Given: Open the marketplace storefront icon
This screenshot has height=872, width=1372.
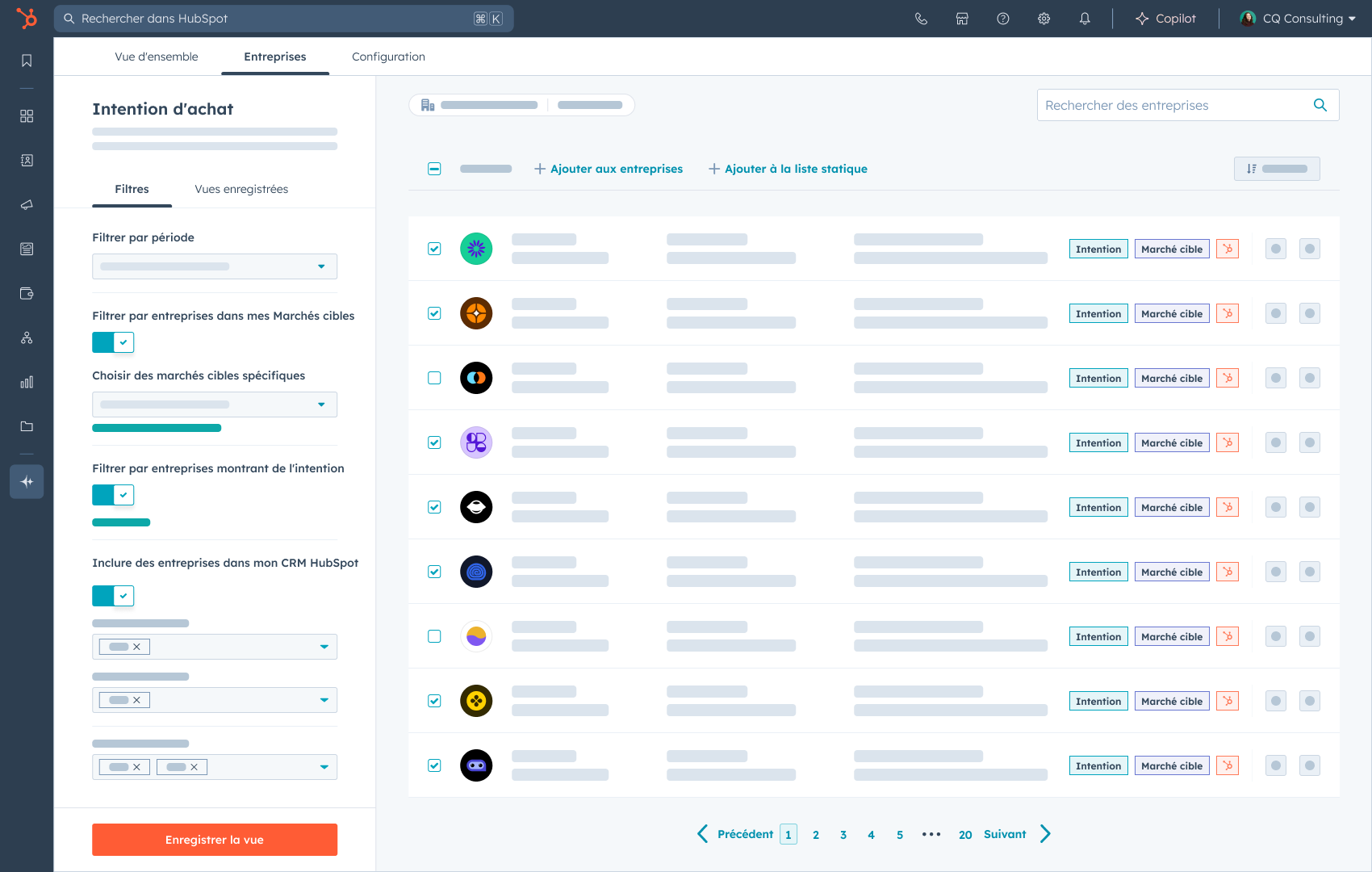Looking at the screenshot, I should [x=962, y=19].
